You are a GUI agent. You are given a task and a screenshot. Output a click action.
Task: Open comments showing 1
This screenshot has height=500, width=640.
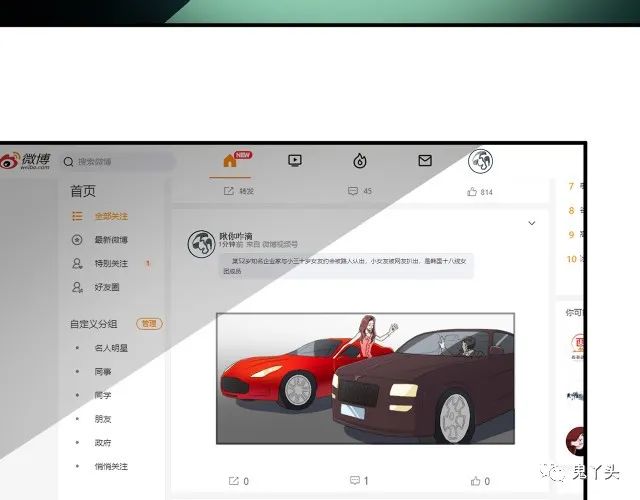pyautogui.click(x=359, y=481)
